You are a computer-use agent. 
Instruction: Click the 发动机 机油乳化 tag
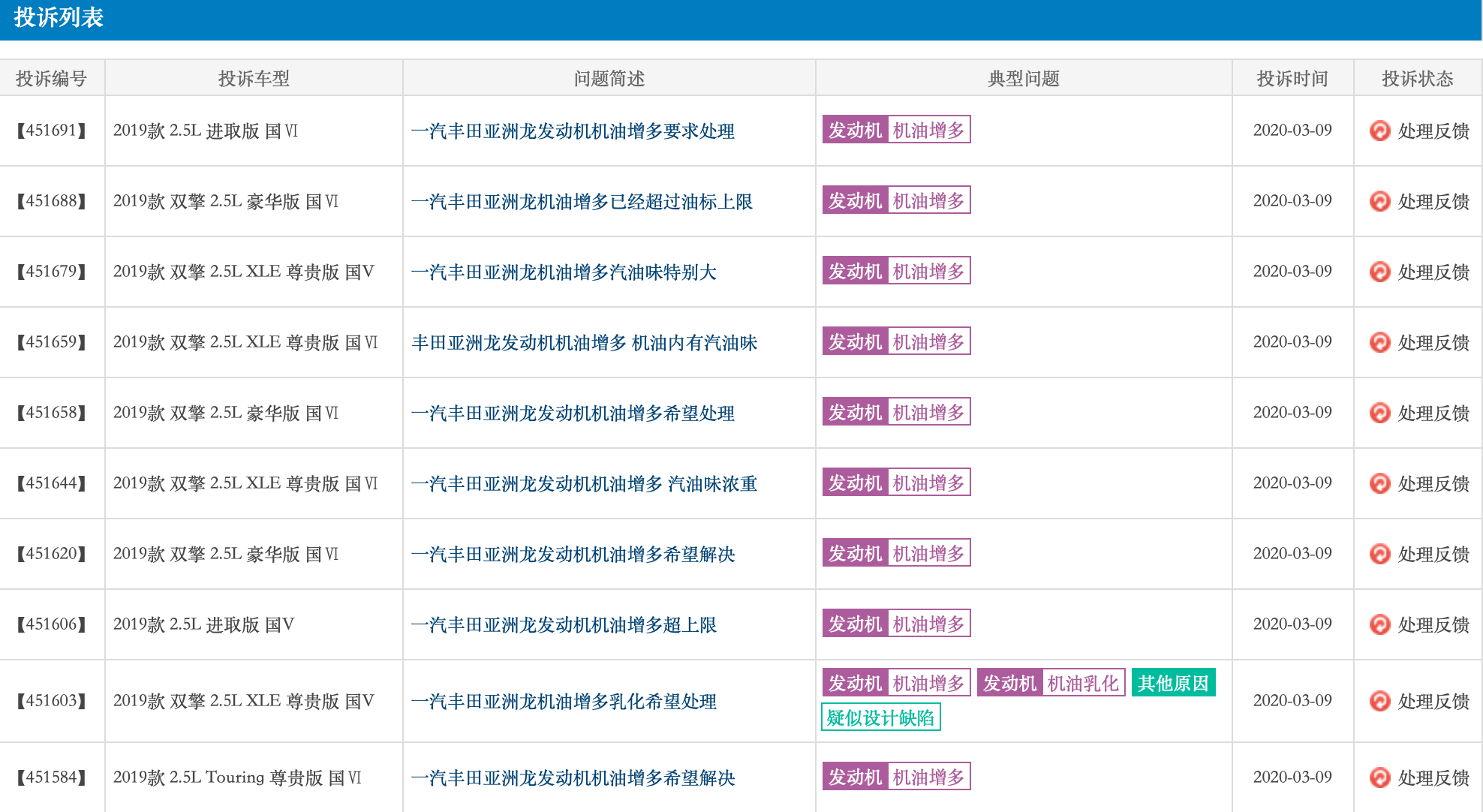coord(1051,683)
